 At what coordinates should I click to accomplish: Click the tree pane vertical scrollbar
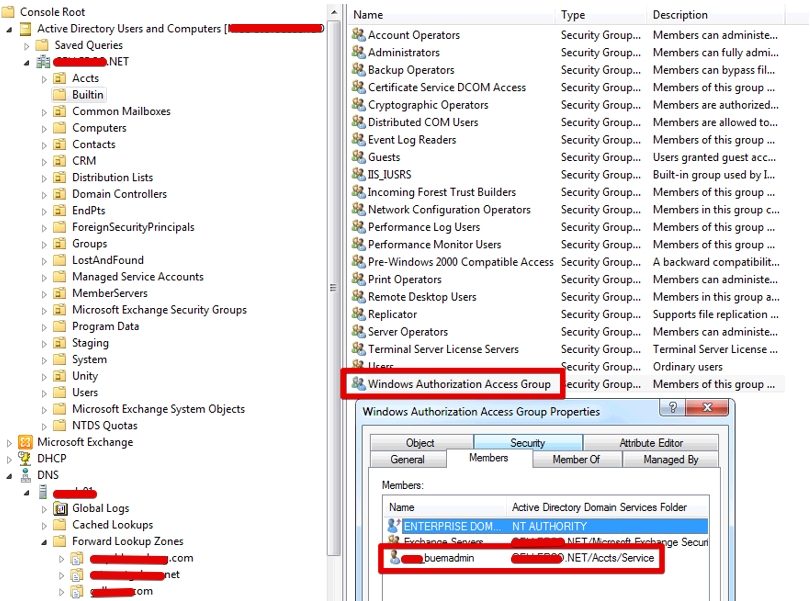click(334, 288)
